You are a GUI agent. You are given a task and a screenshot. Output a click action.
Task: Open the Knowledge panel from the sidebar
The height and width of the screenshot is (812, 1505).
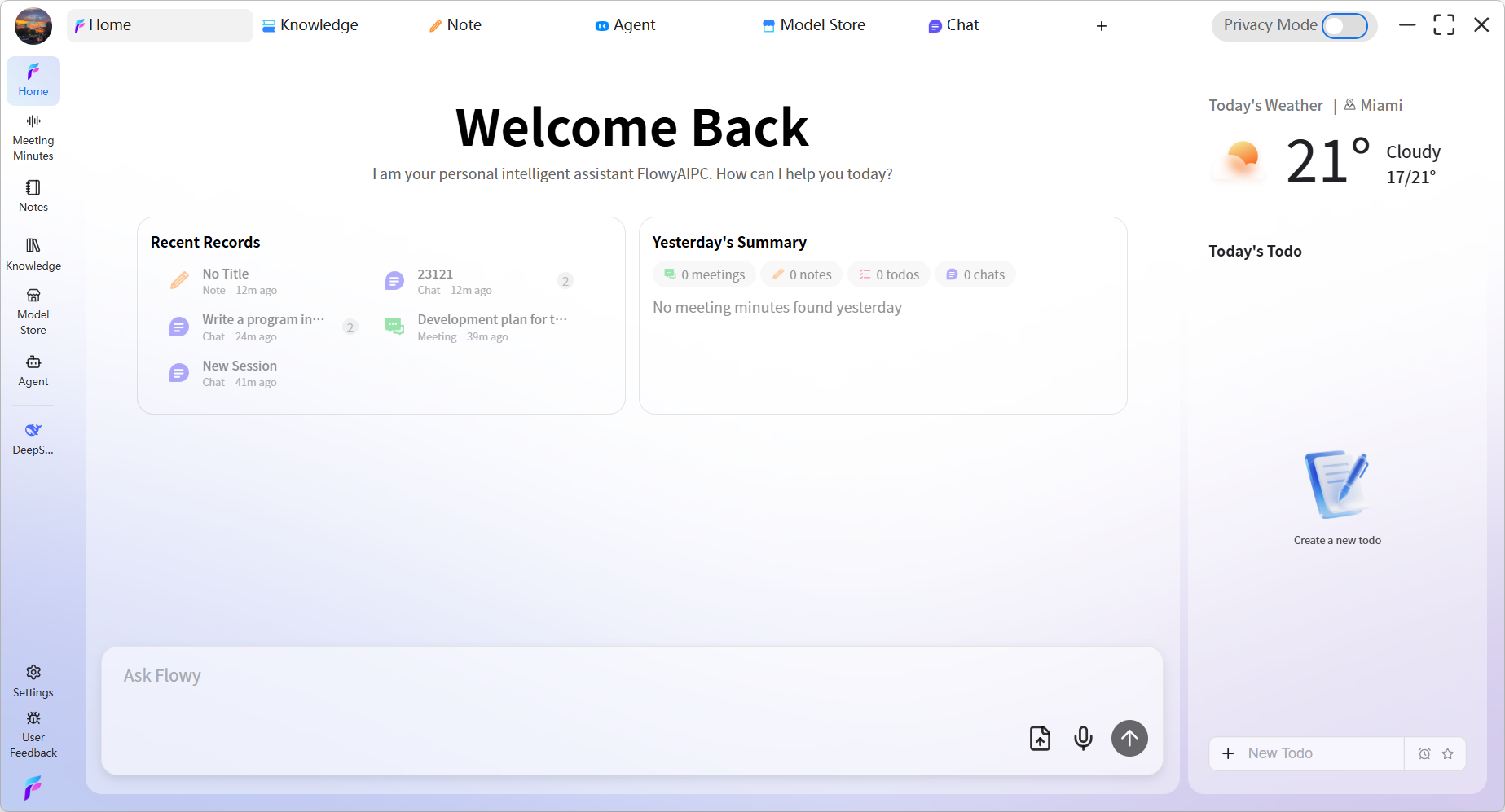(x=33, y=252)
